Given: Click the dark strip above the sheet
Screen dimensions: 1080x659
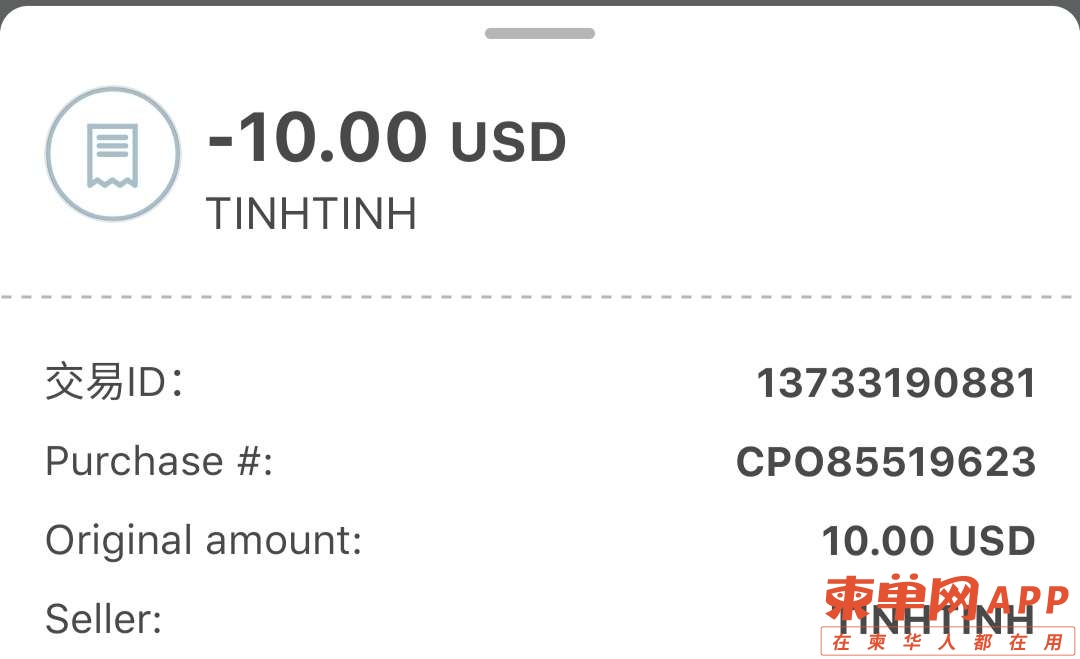Looking at the screenshot, I should coord(540,3).
